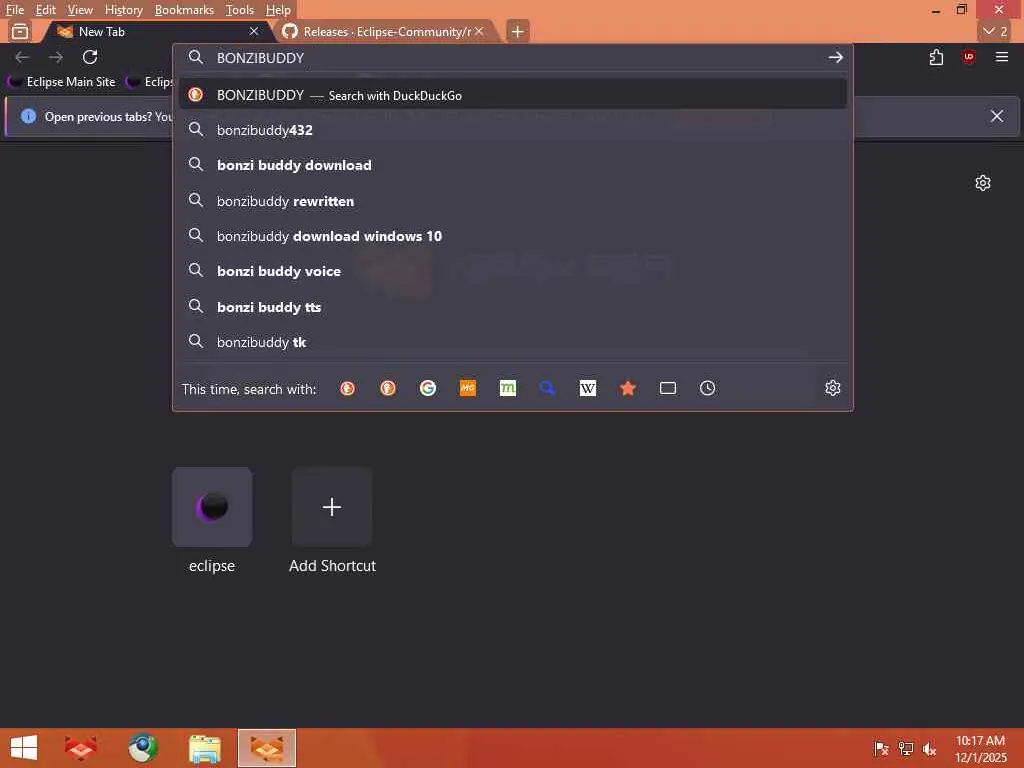This screenshot has height=768, width=1024.
Task: Go forward to next page
Action: coord(56,57)
